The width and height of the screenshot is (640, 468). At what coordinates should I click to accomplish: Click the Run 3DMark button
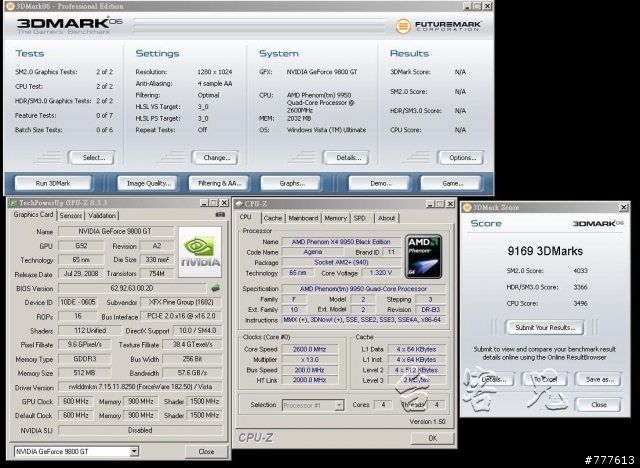(53, 184)
